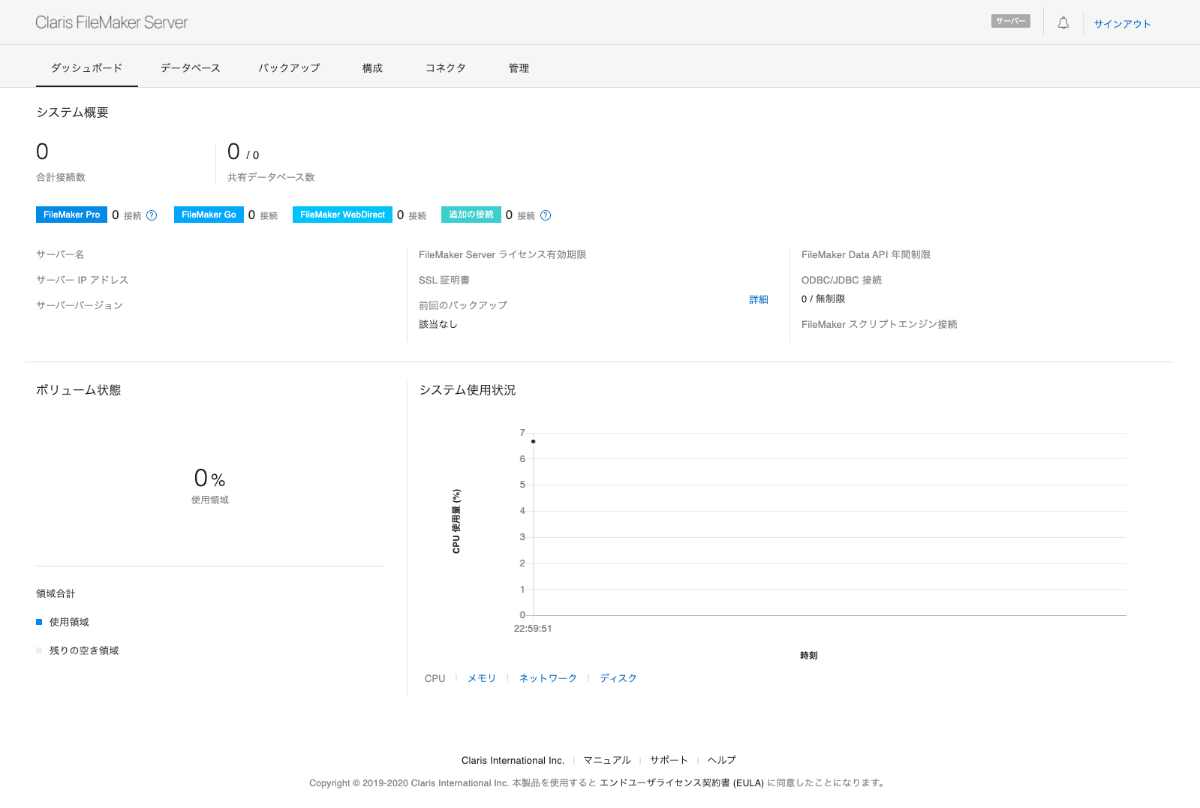Screen dimensions: 1200x808
Task: Switch chart to ネットワーク
Action: [548, 678]
